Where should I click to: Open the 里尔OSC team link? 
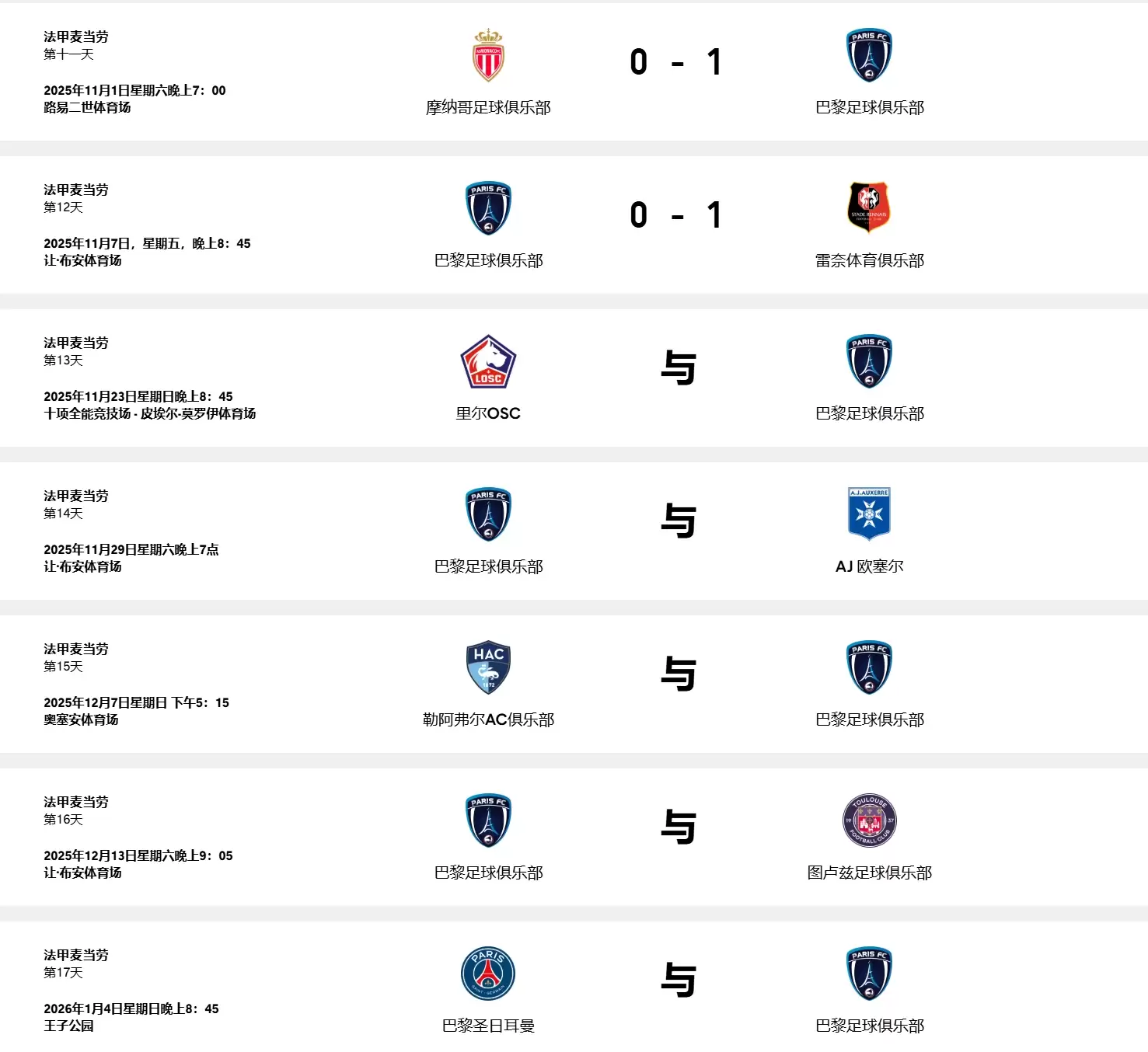click(488, 413)
